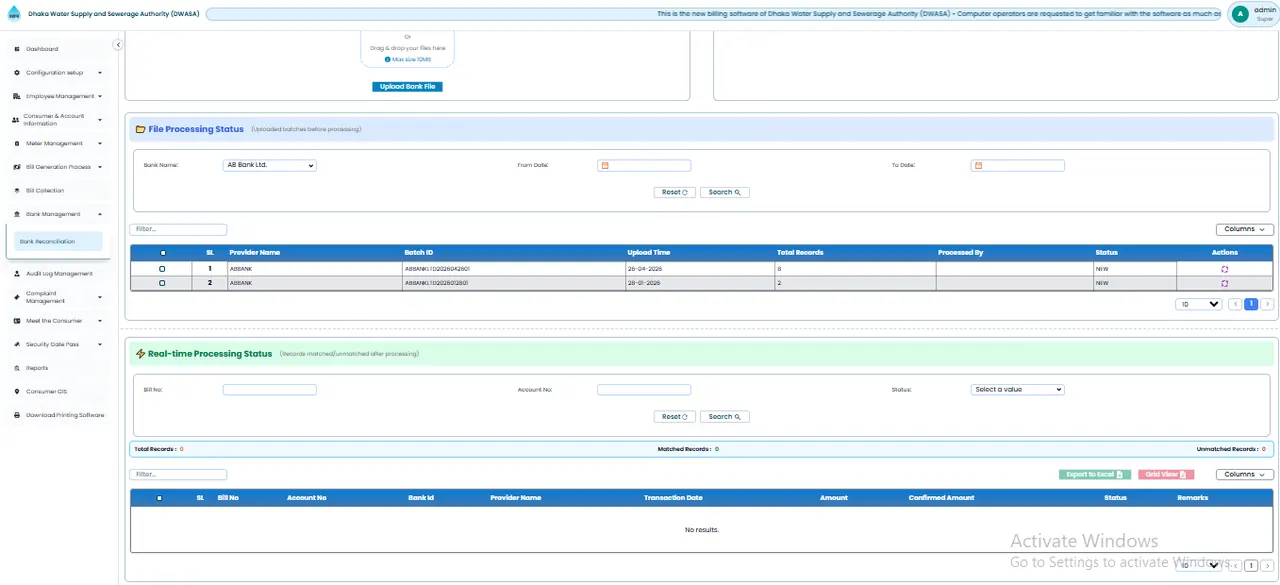The width and height of the screenshot is (1280, 585).
Task: Open Columns dropdown above Real-time Processing table
Action: click(1244, 474)
